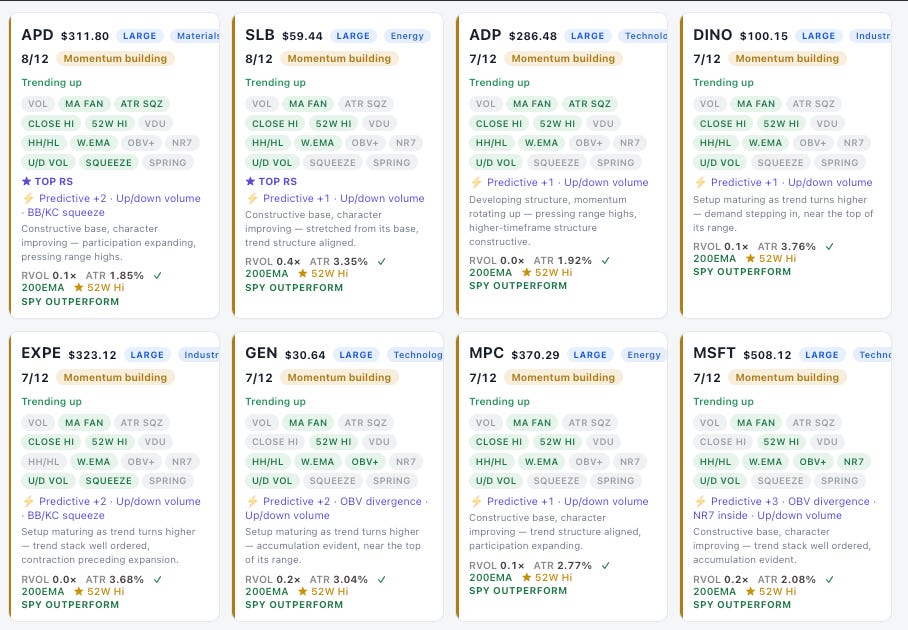
Task: Click the CLOSE HI chip on MPC card
Action: (499, 442)
